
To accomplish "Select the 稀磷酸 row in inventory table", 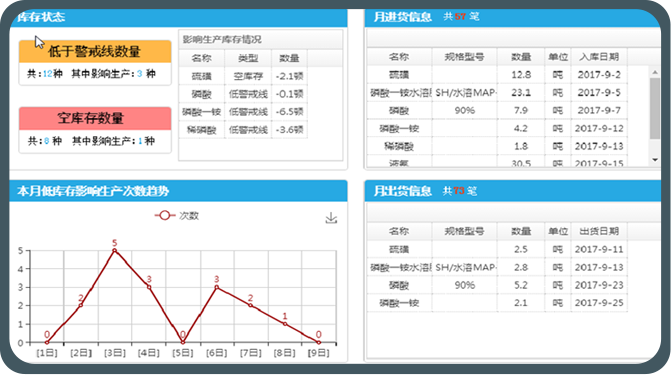I will 243,130.
